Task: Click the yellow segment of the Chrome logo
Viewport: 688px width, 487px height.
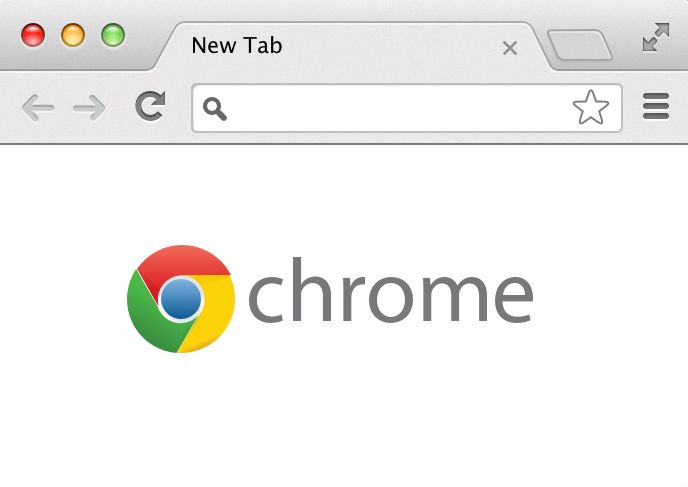Action: pos(215,314)
